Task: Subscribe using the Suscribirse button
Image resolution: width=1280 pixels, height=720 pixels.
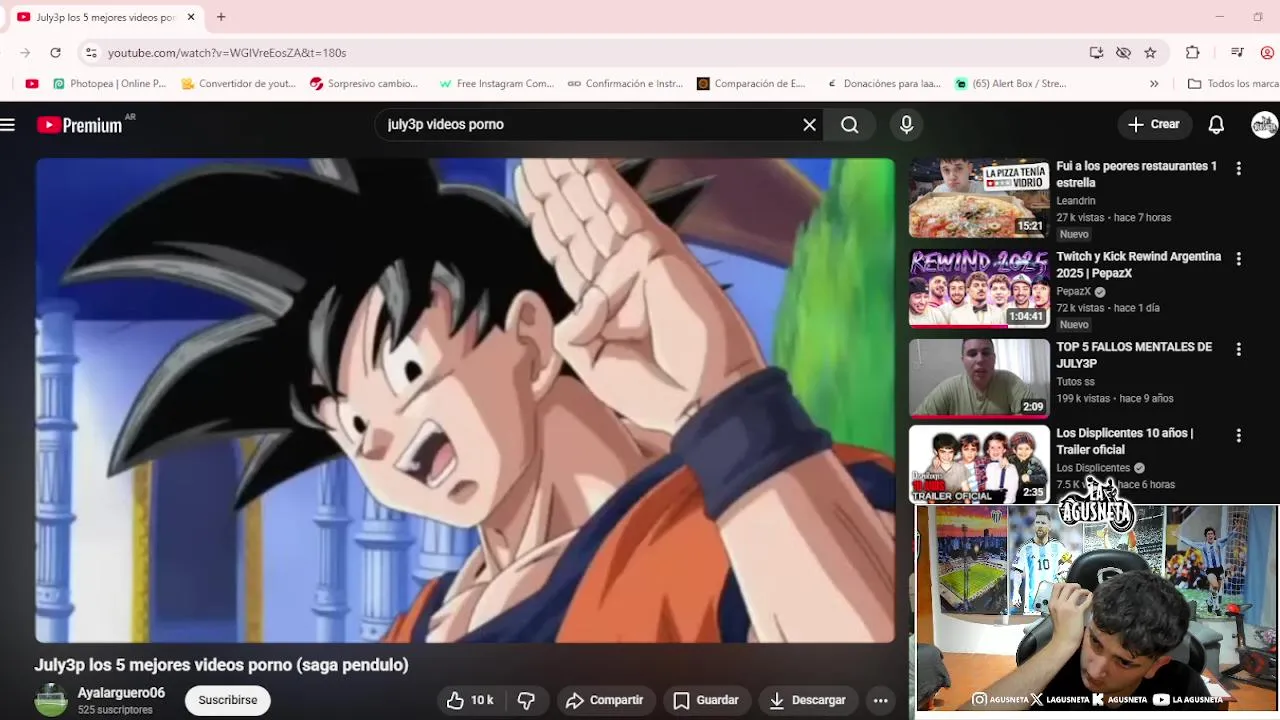Action: point(228,700)
